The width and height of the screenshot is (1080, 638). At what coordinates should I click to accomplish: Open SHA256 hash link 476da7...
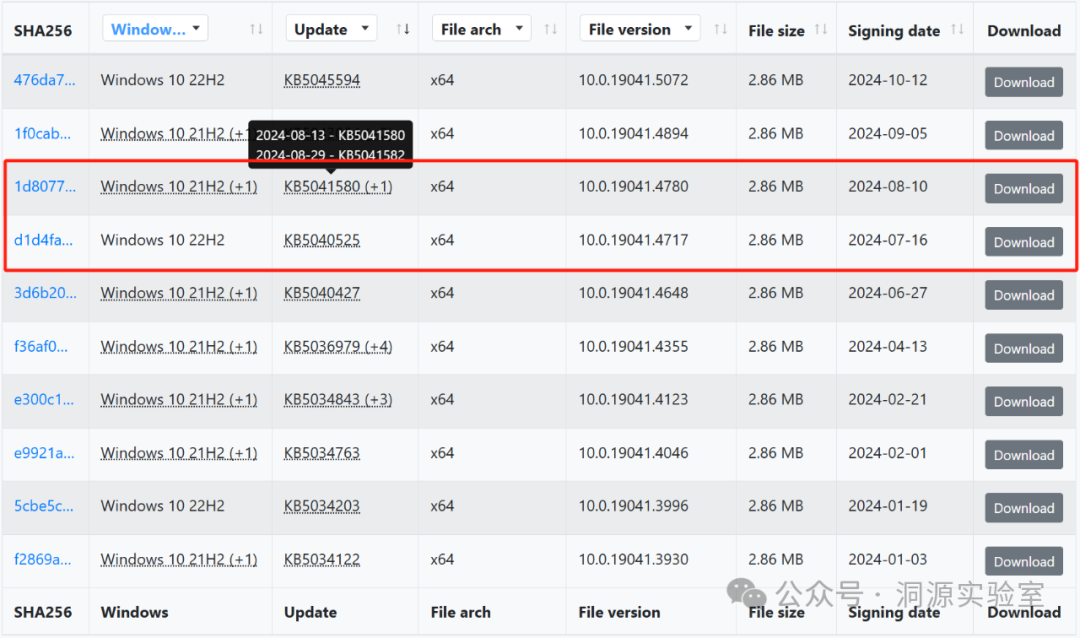[x=45, y=80]
